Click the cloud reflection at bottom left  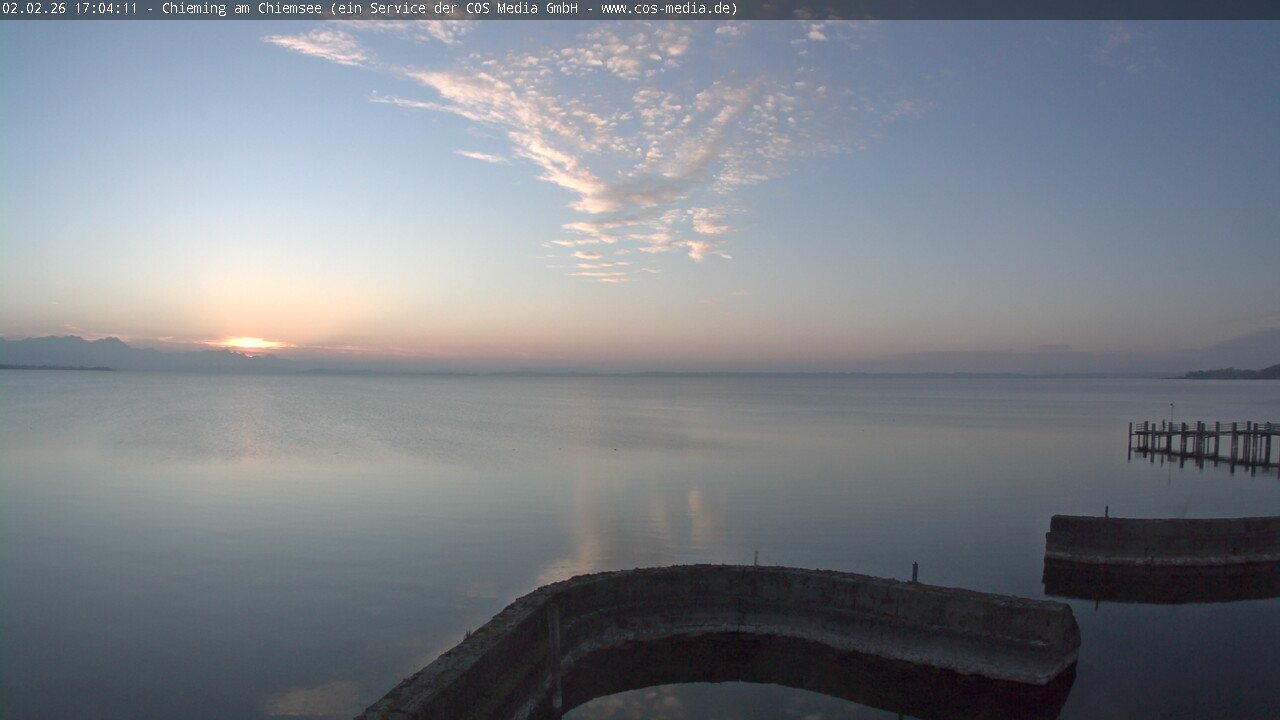click(312, 699)
